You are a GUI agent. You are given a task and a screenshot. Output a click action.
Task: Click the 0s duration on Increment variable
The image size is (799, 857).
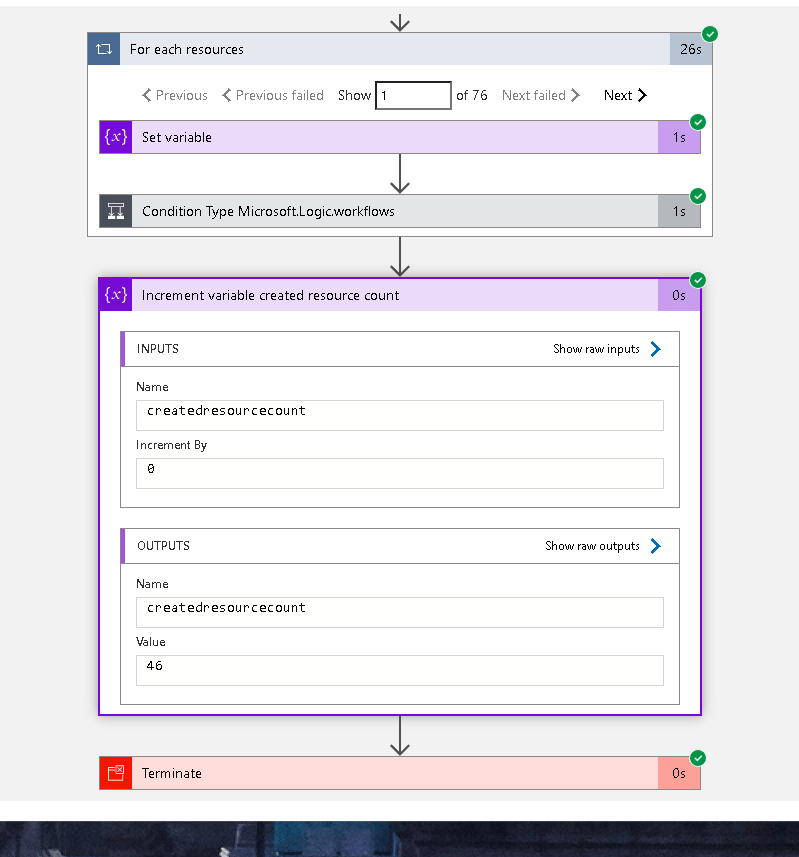[x=679, y=295]
